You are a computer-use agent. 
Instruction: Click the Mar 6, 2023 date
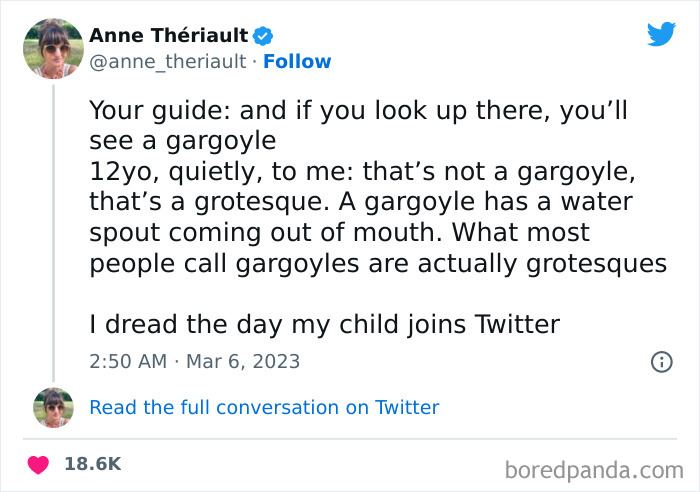click(x=243, y=361)
